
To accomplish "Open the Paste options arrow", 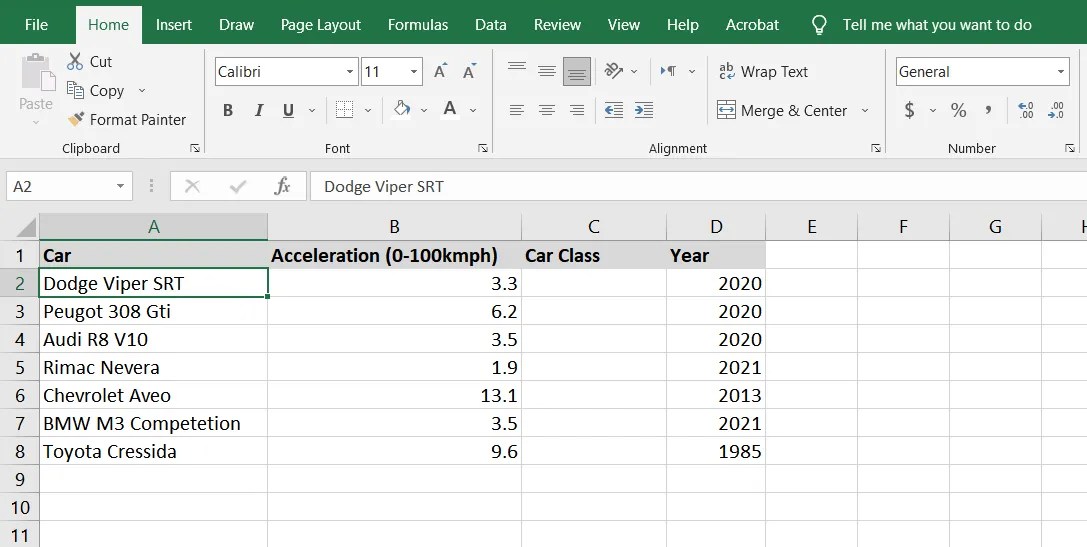I will 36,123.
